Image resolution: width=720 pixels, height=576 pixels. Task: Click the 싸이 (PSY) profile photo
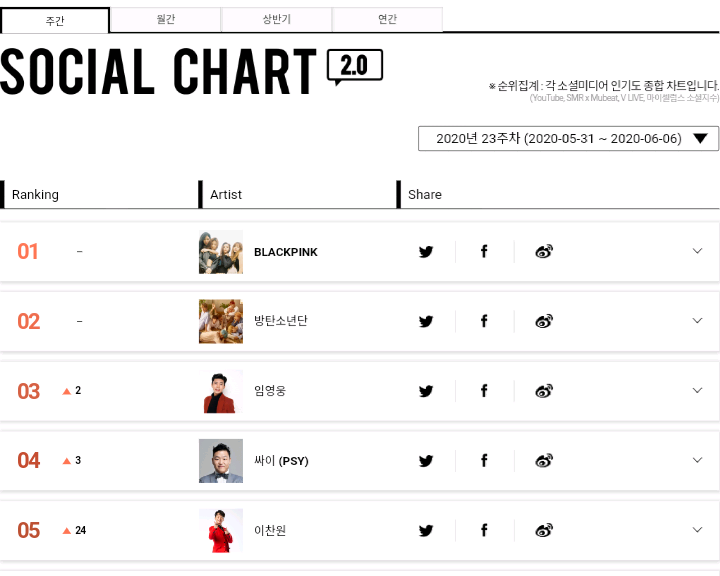[x=221, y=460]
